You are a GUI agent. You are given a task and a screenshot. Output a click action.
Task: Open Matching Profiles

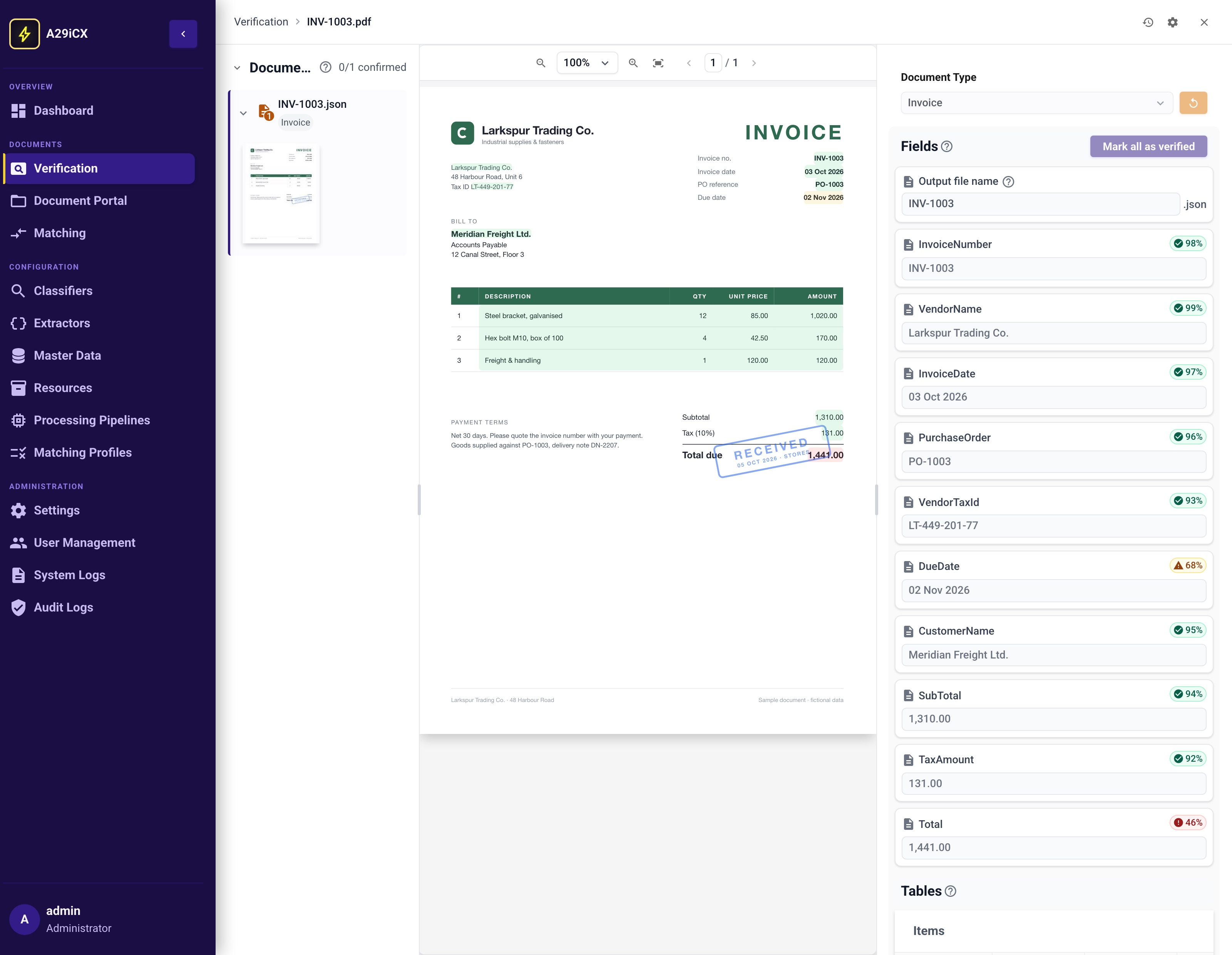(x=99, y=452)
